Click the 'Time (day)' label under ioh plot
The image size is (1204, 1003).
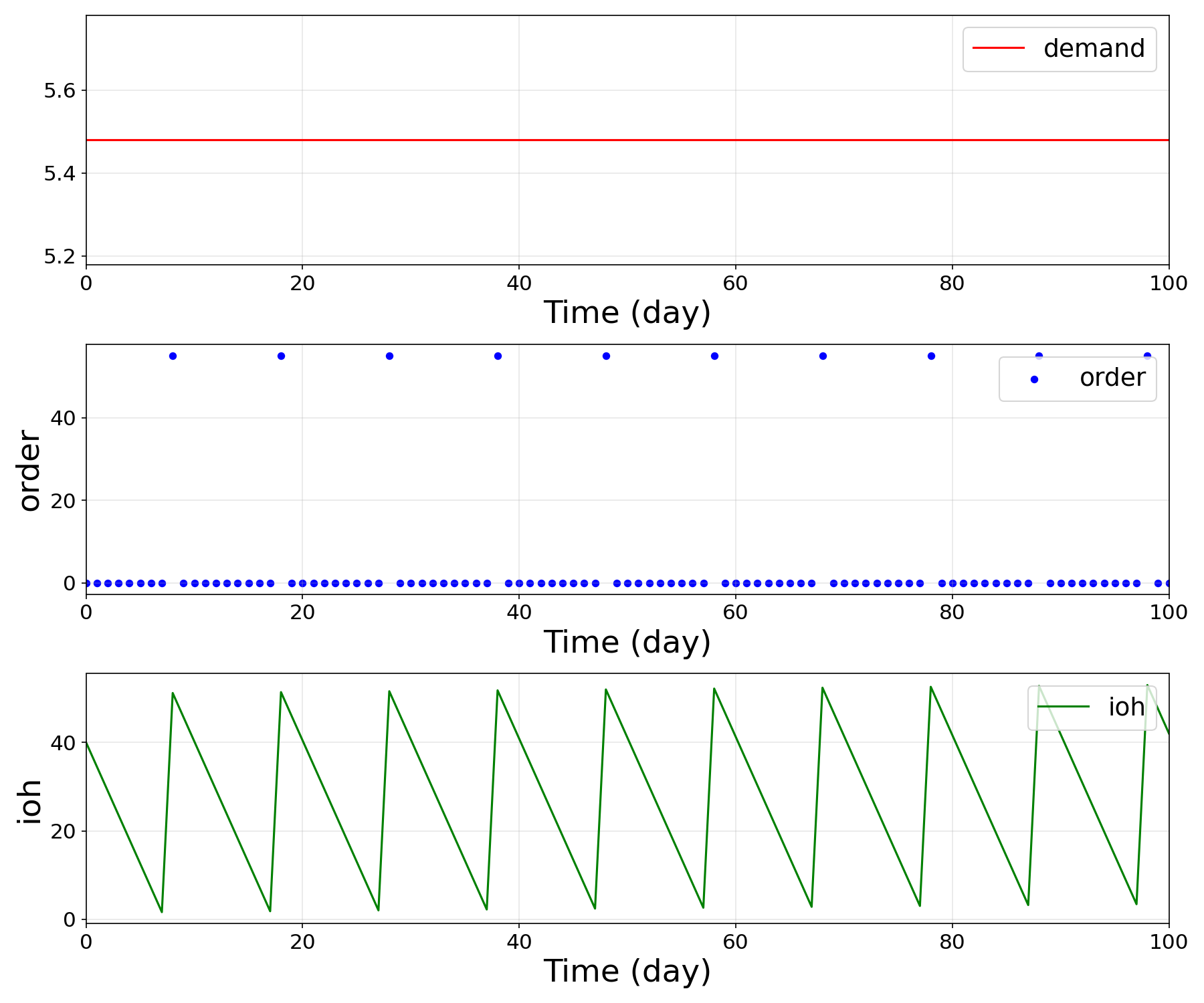point(627,972)
